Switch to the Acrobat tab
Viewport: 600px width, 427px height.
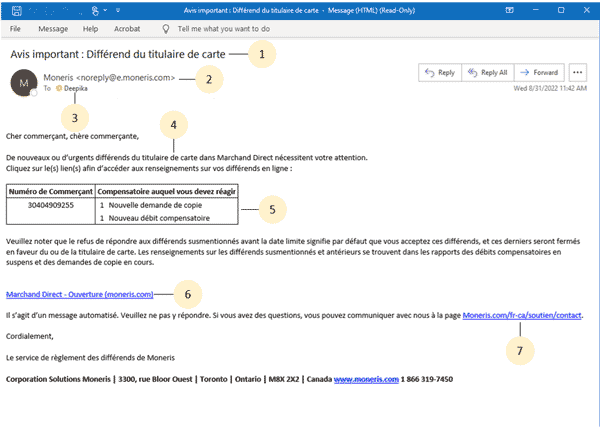click(x=127, y=29)
